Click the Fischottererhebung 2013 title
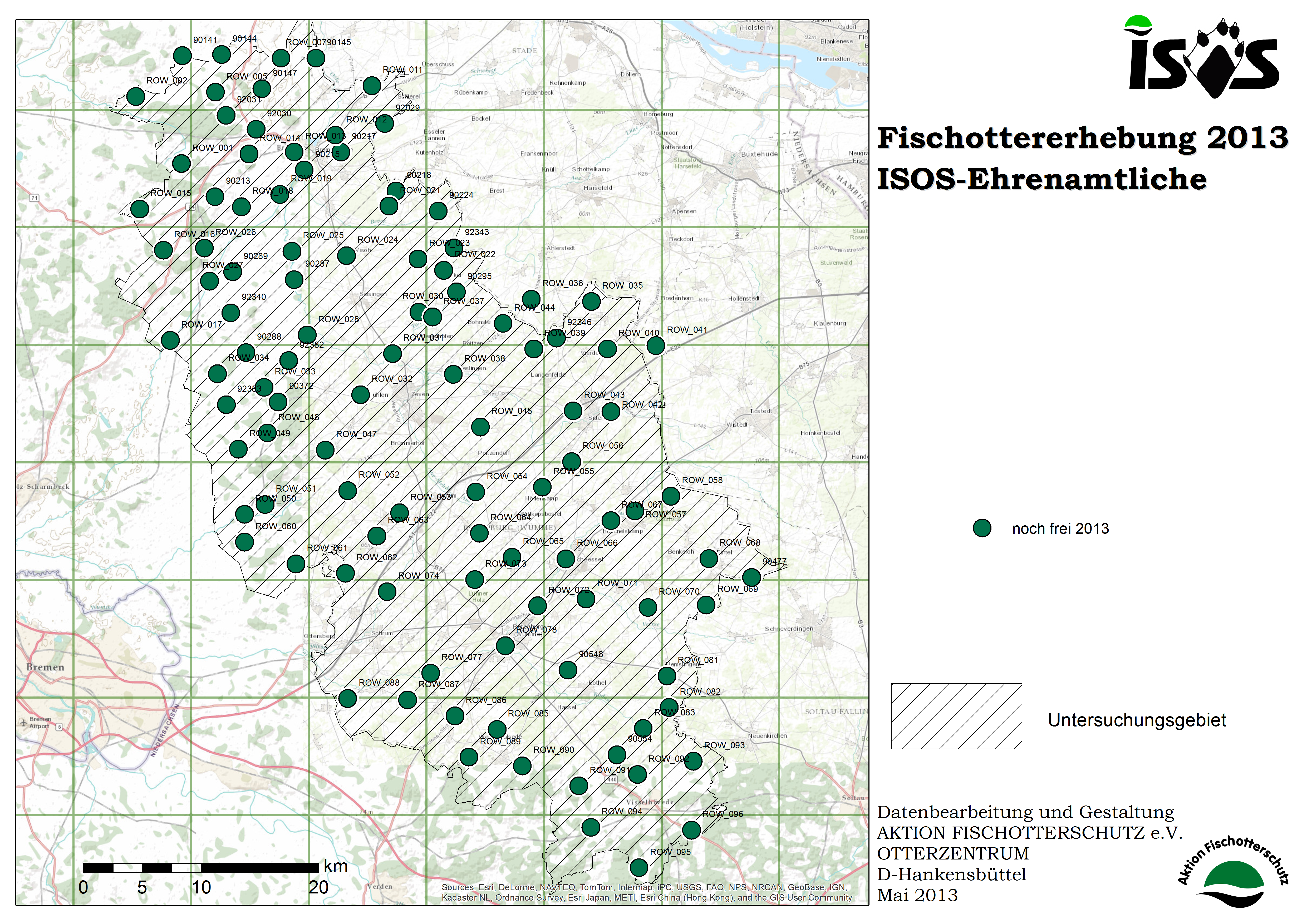 pos(1083,138)
